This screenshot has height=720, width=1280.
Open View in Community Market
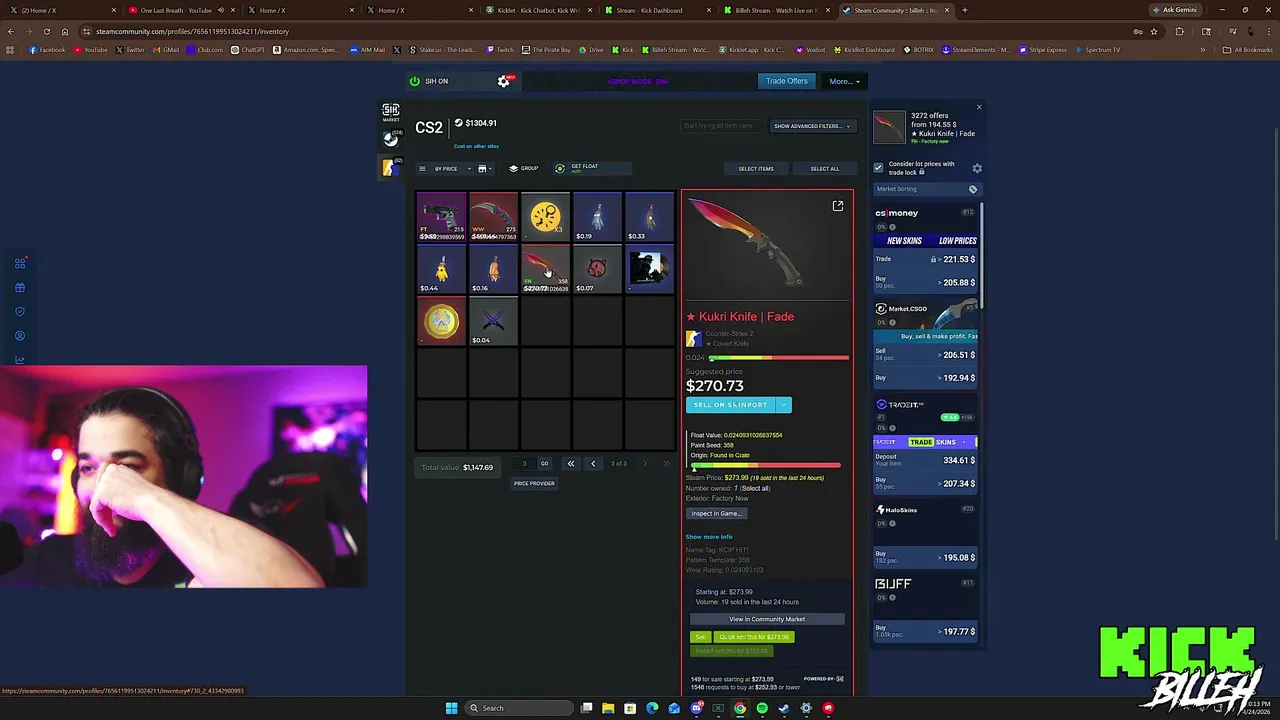(x=767, y=619)
